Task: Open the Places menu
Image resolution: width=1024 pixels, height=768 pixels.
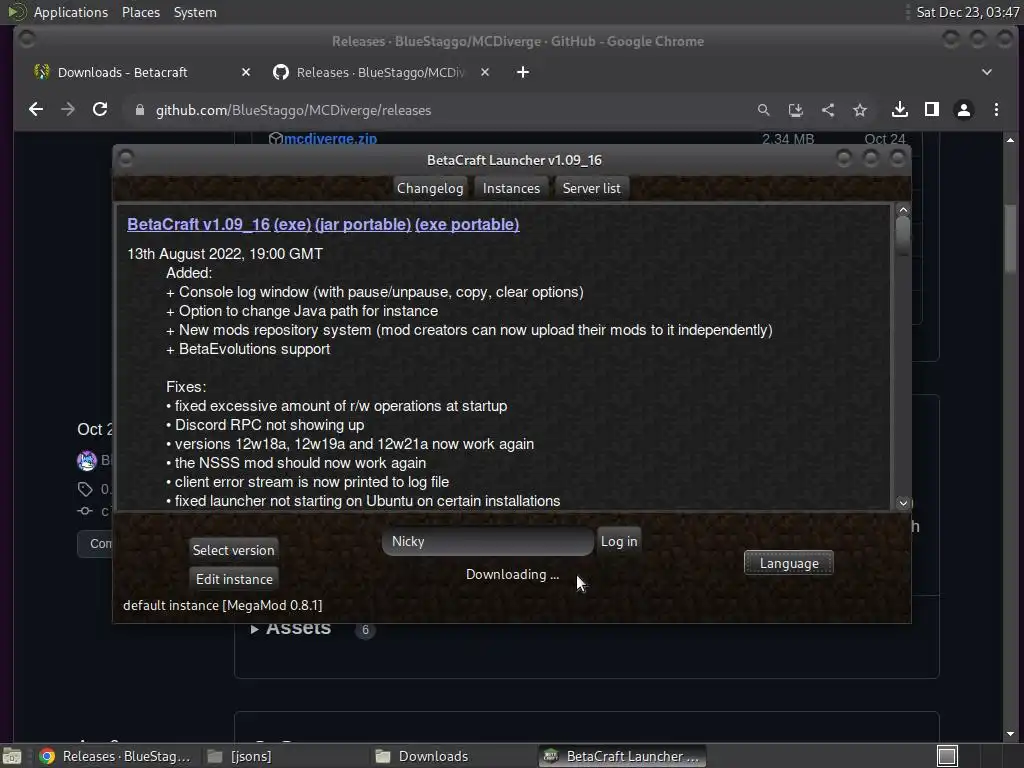Action: click(x=141, y=12)
